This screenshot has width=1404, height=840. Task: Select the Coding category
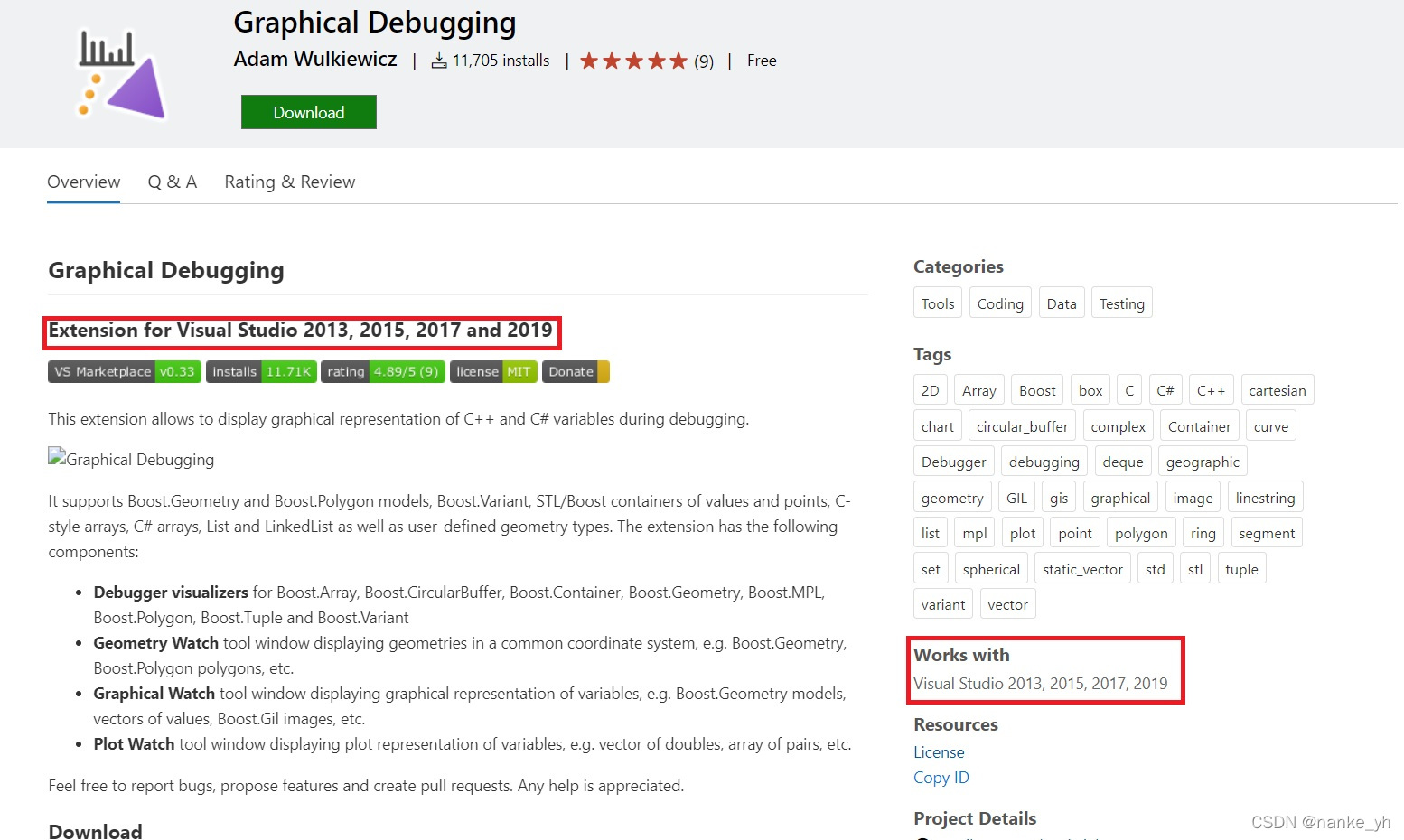tap(1000, 303)
